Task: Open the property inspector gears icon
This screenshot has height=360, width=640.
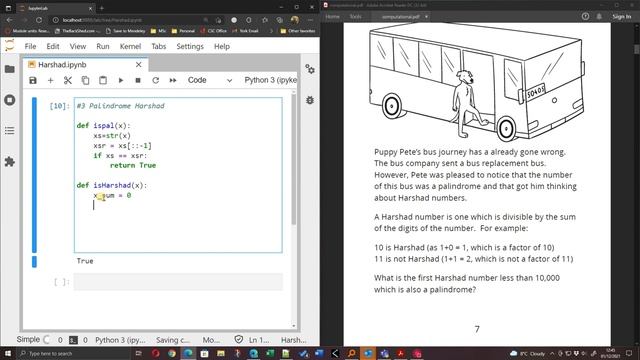Action: tap(310, 69)
